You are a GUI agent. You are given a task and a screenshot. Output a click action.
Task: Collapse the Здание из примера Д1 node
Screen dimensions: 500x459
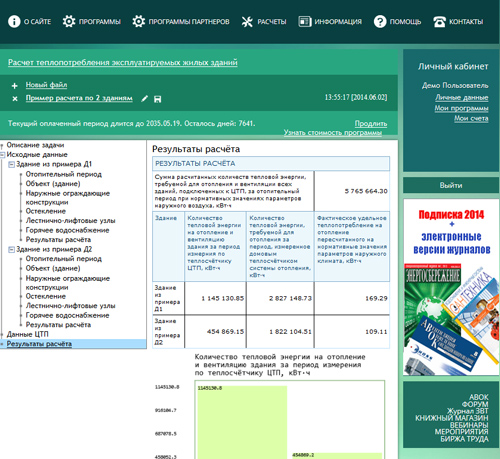(11, 164)
